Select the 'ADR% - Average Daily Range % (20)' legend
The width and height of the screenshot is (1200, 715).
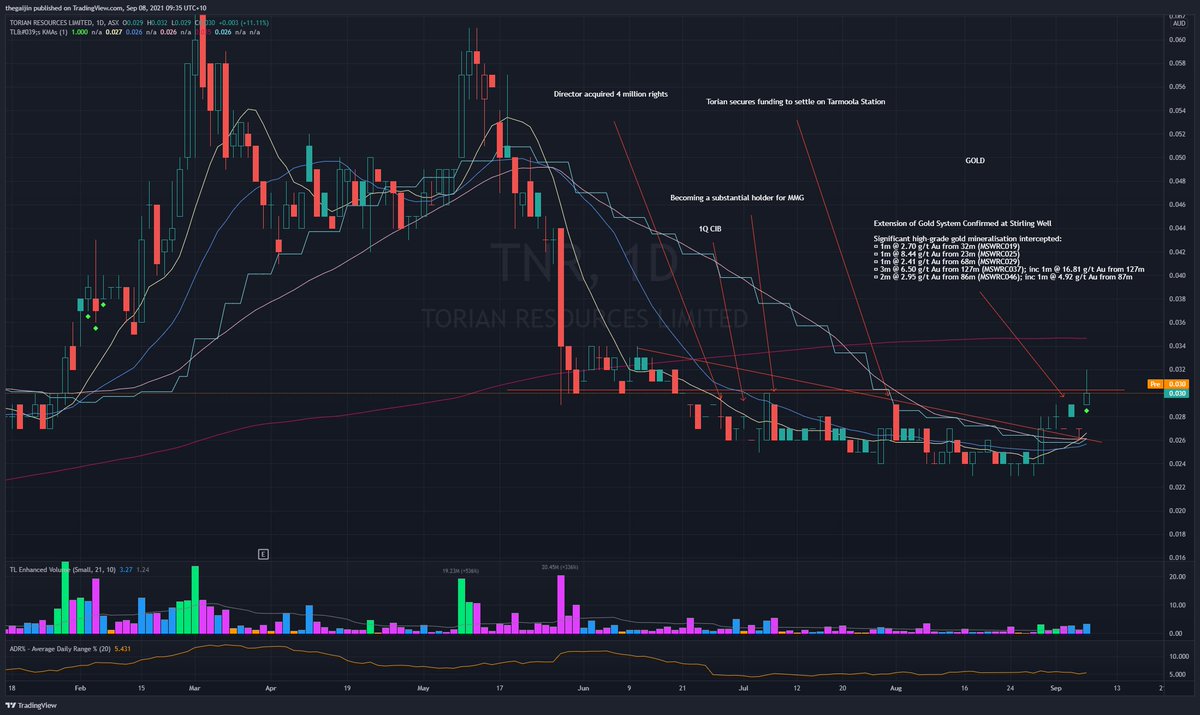58,648
